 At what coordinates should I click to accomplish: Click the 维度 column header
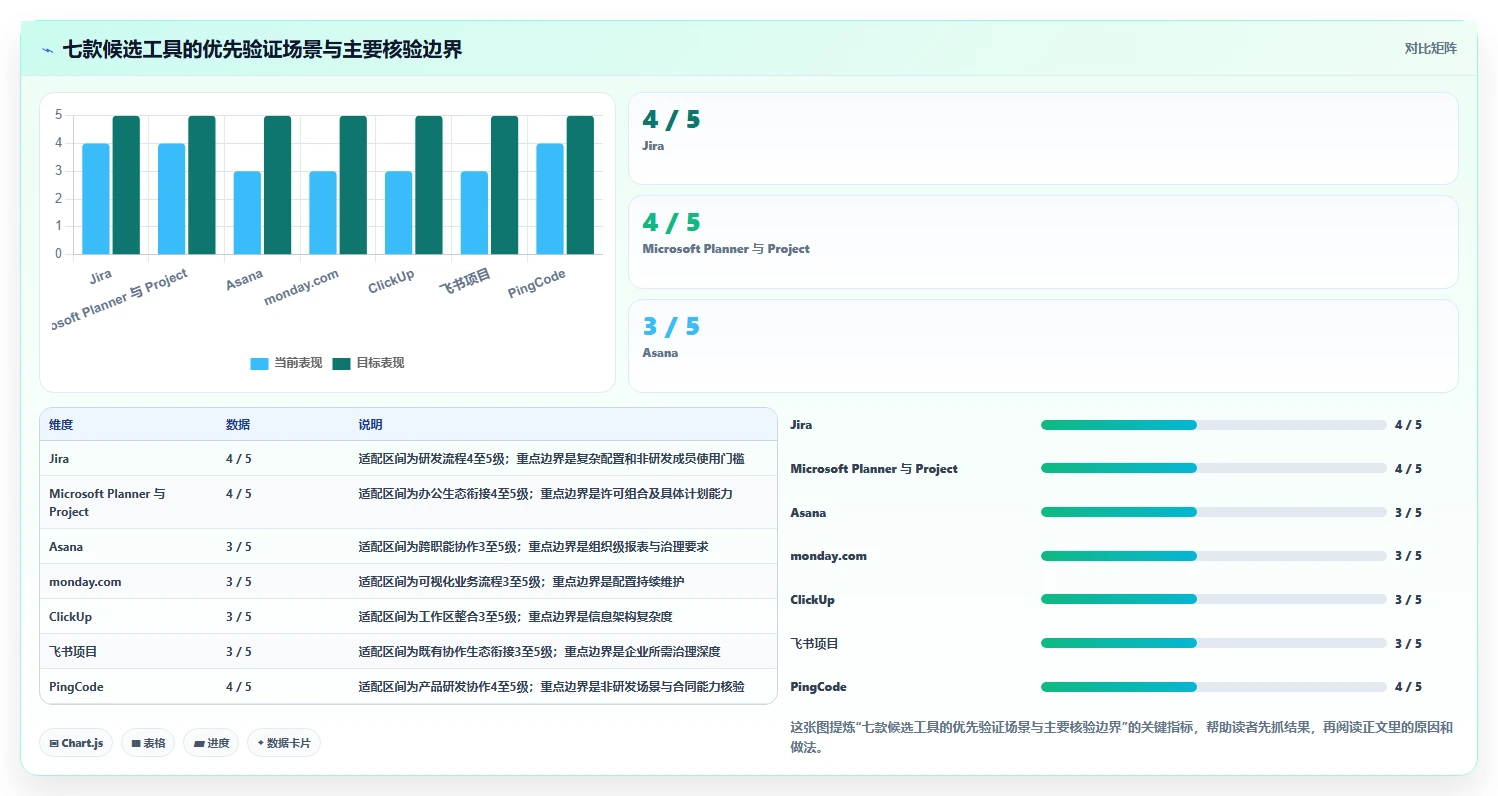pos(61,425)
